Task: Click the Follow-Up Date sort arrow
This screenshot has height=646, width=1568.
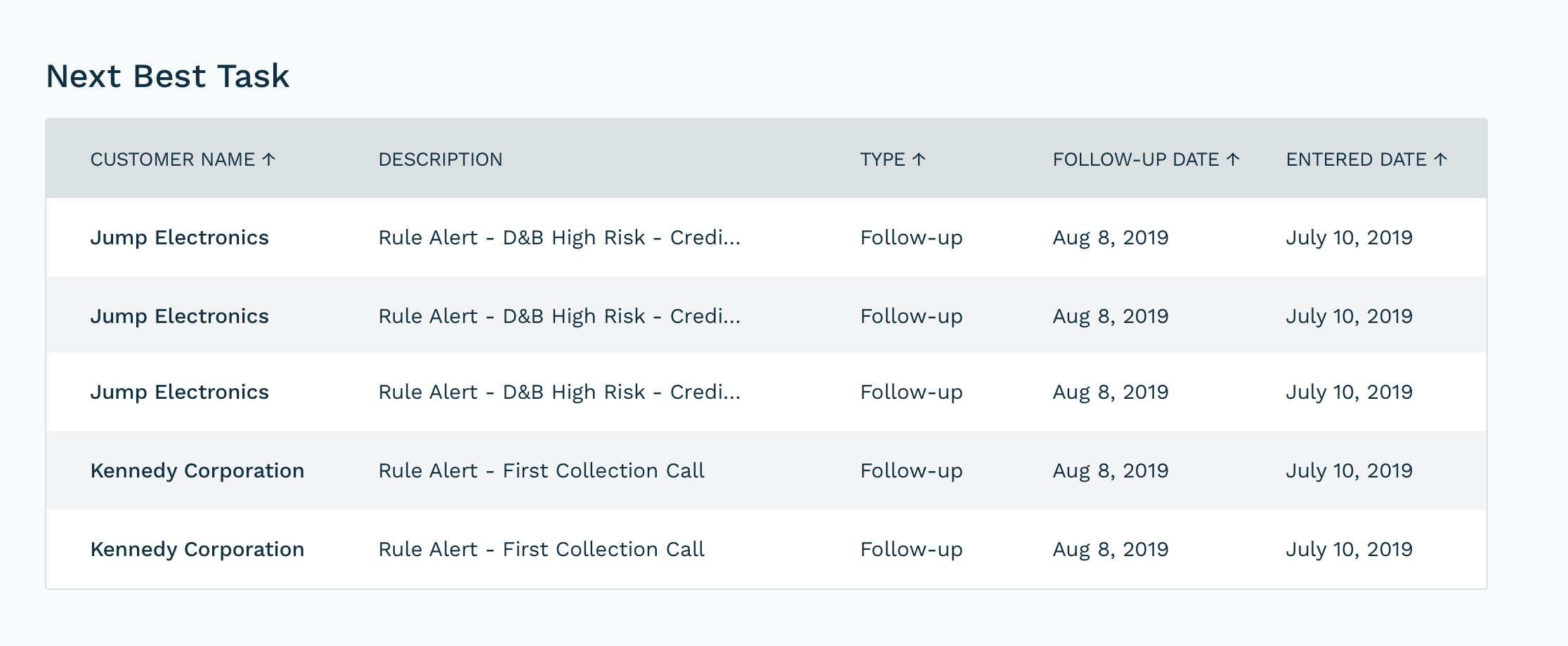Action: [1233, 159]
